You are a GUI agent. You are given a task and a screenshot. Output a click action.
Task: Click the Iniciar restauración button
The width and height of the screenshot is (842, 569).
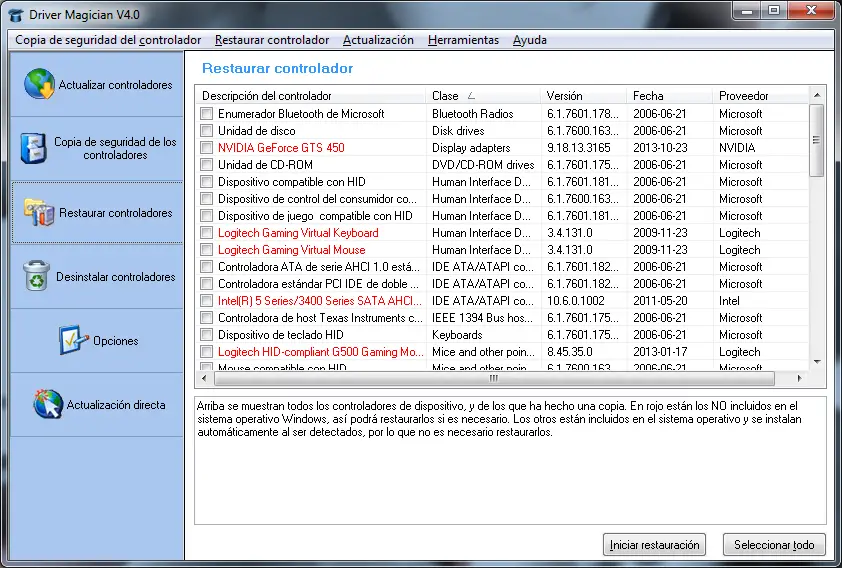tap(654, 545)
